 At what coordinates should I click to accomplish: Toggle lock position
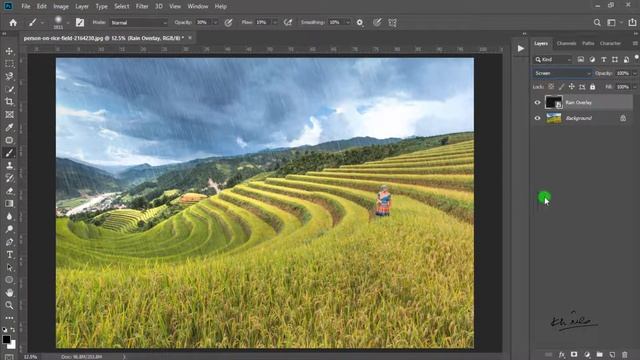pos(571,87)
